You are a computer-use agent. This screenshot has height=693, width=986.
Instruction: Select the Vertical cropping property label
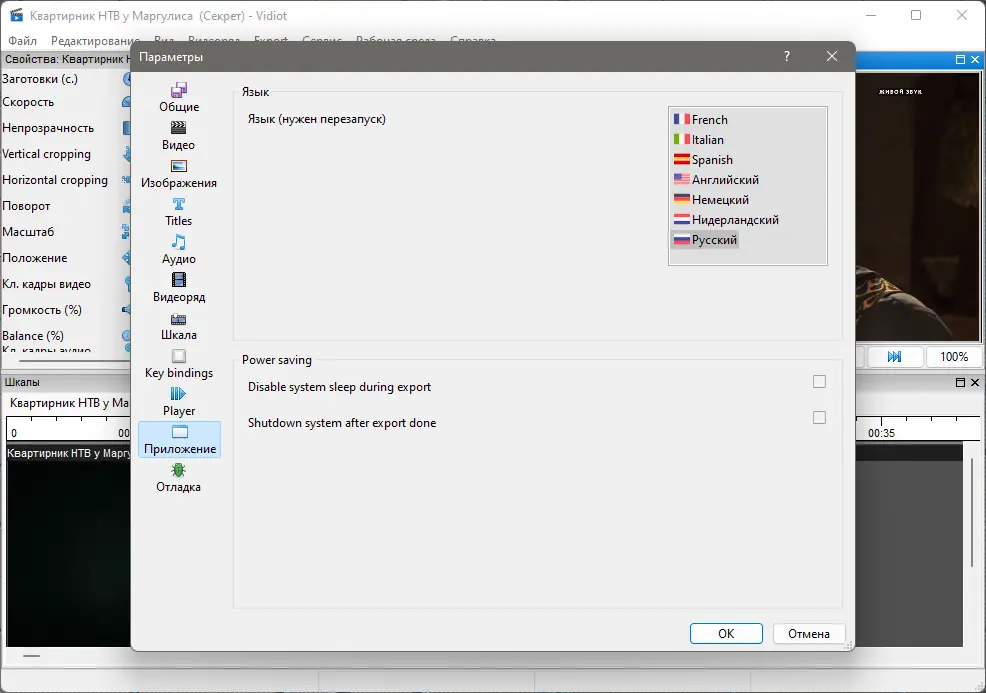click(x=47, y=154)
